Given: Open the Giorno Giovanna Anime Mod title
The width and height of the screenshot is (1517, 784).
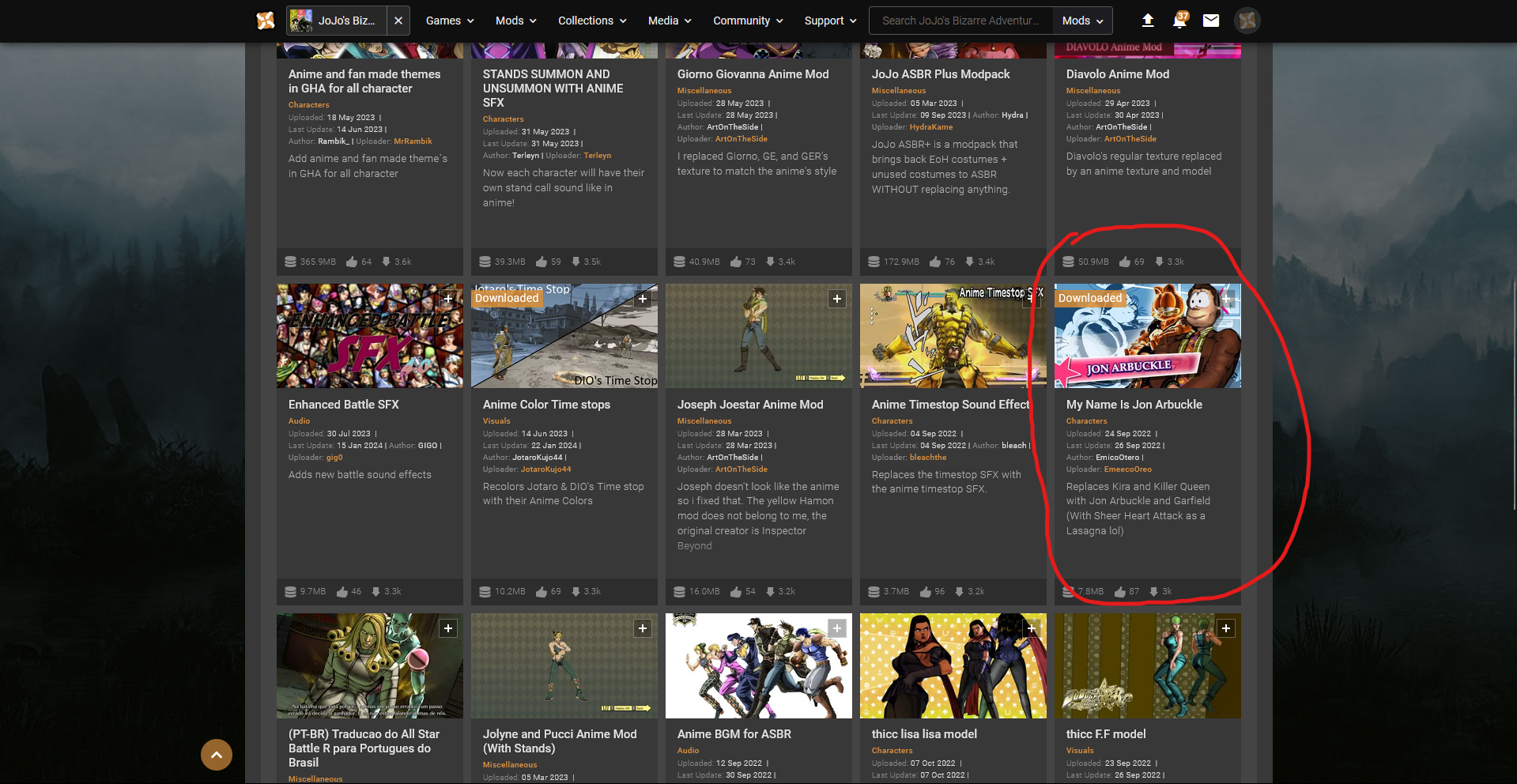Looking at the screenshot, I should pyautogui.click(x=753, y=74).
